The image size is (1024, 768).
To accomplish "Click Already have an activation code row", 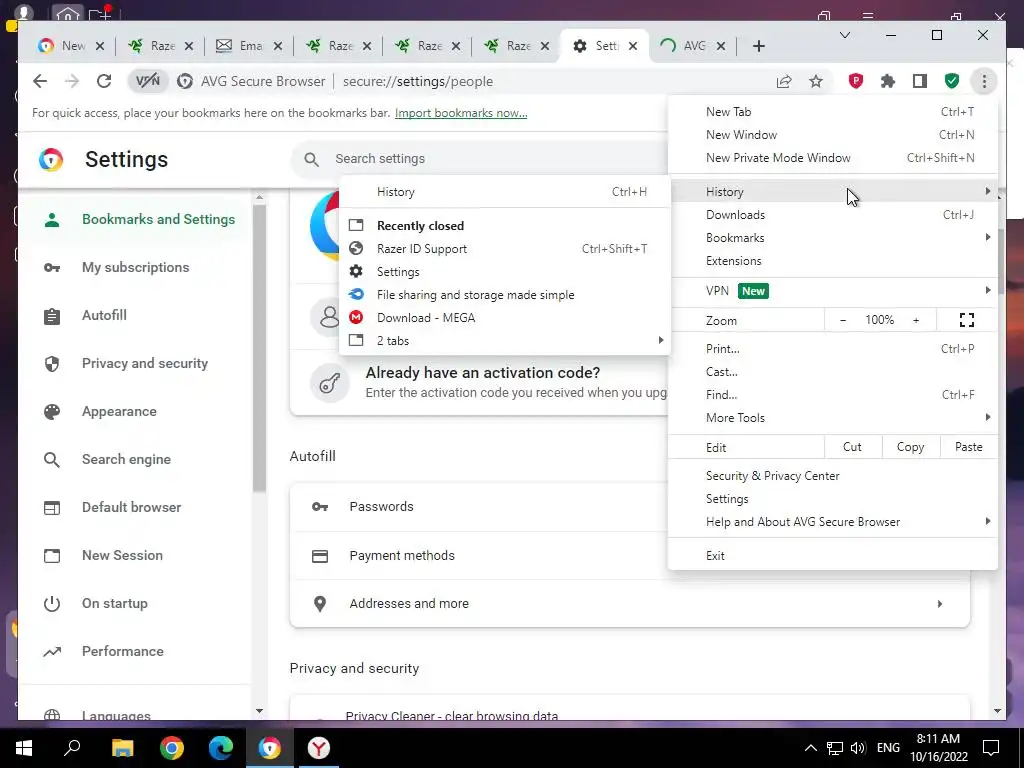I will [479, 383].
